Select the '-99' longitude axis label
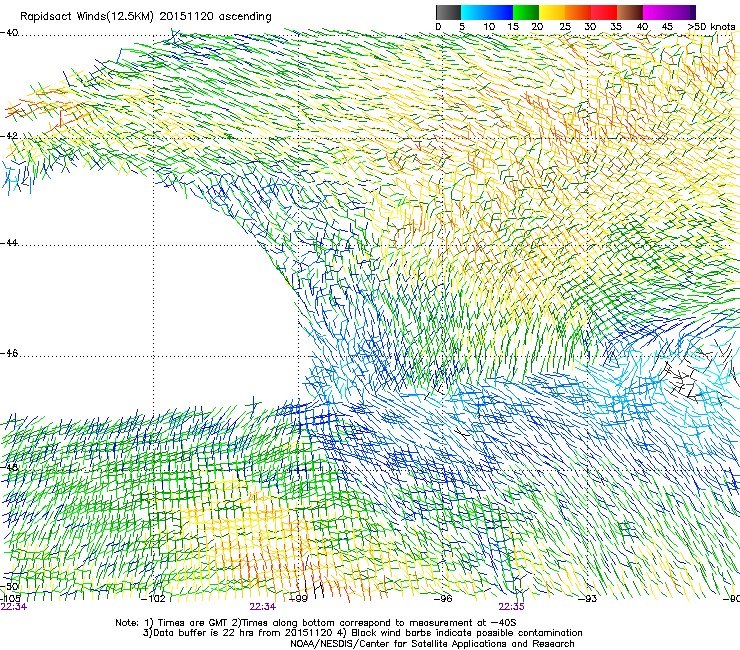The image size is (740, 650). pyautogui.click(x=298, y=599)
